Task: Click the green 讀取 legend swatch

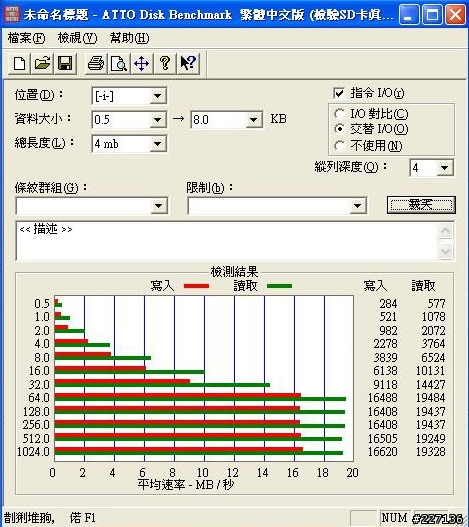Action: pyautogui.click(x=279, y=286)
